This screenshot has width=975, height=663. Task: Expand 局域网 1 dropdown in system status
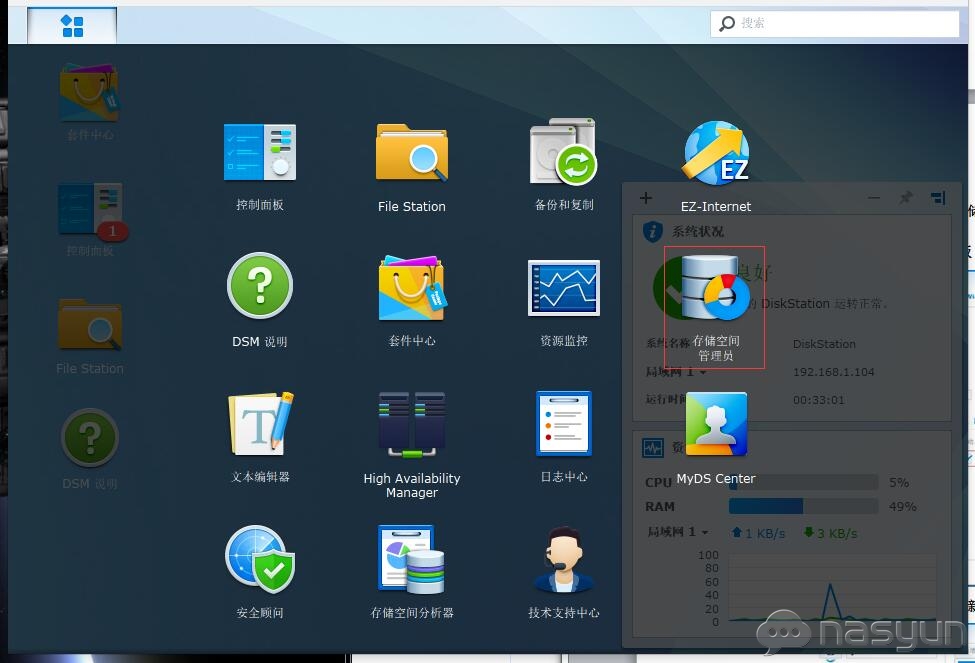point(703,372)
